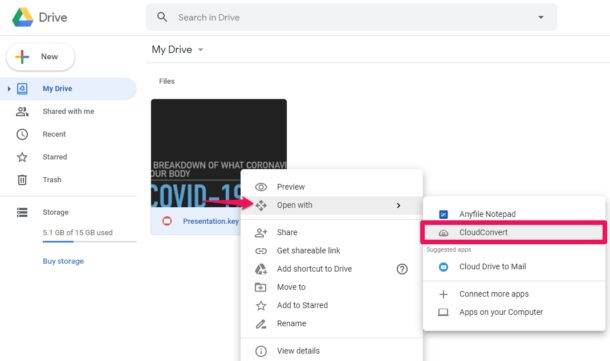Click the Google Drive logo
The image size is (610, 361).
23,18
